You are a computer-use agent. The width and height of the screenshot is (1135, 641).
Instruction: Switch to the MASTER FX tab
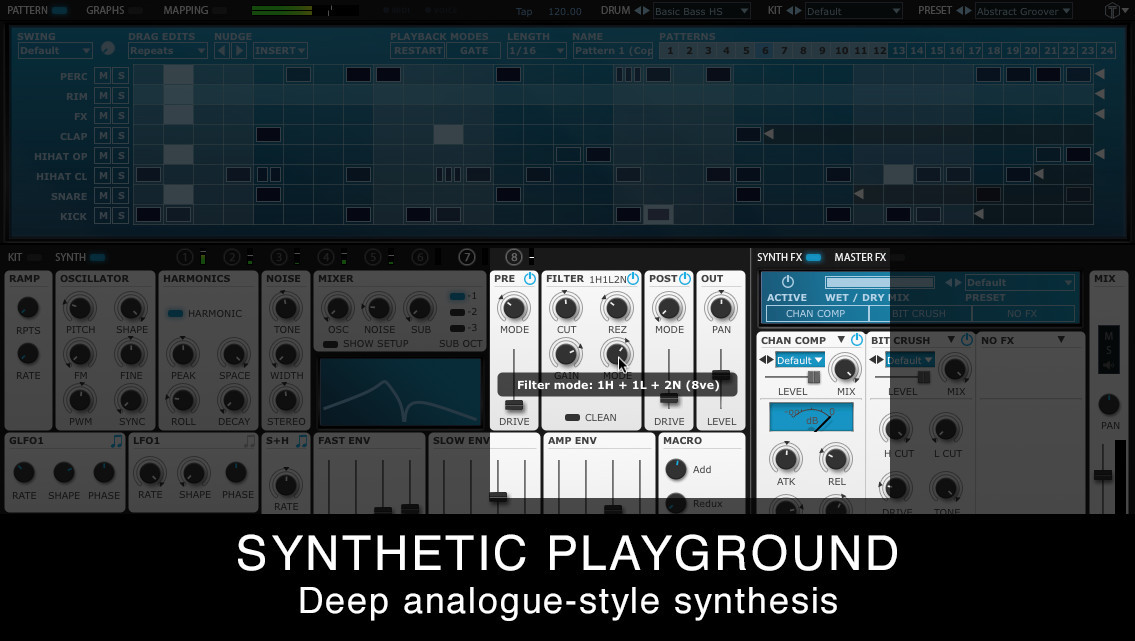pos(860,257)
